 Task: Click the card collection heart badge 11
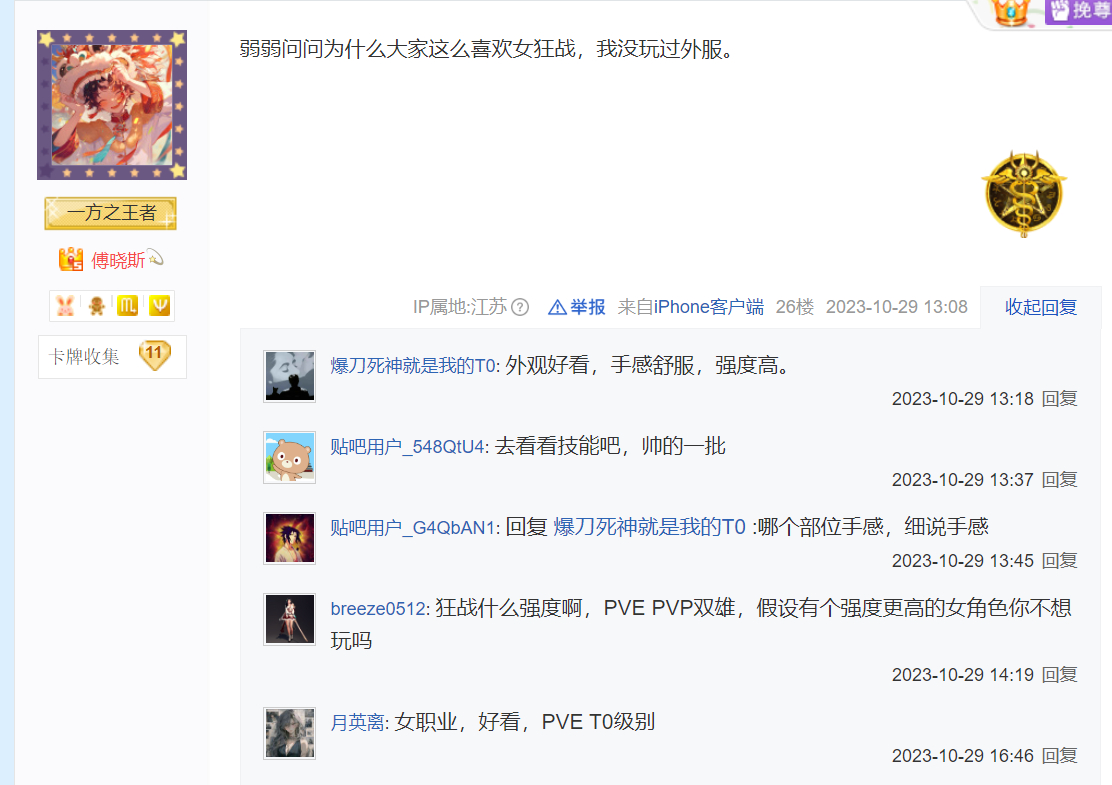click(155, 355)
